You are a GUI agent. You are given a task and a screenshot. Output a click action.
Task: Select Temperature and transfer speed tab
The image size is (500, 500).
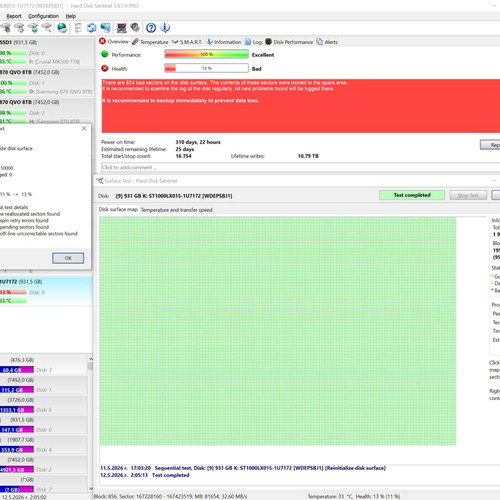coord(177,210)
